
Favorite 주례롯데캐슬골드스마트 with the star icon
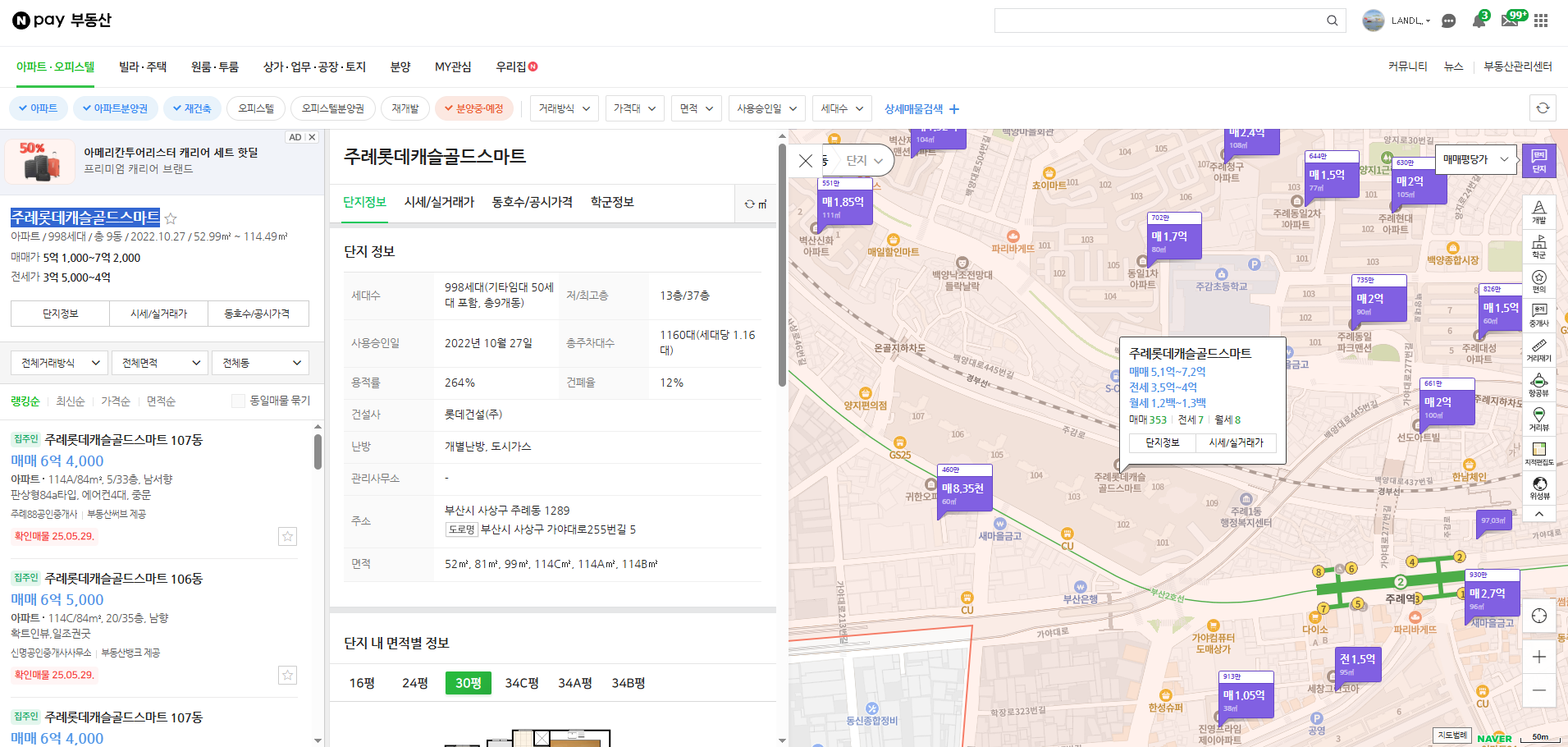(x=171, y=218)
